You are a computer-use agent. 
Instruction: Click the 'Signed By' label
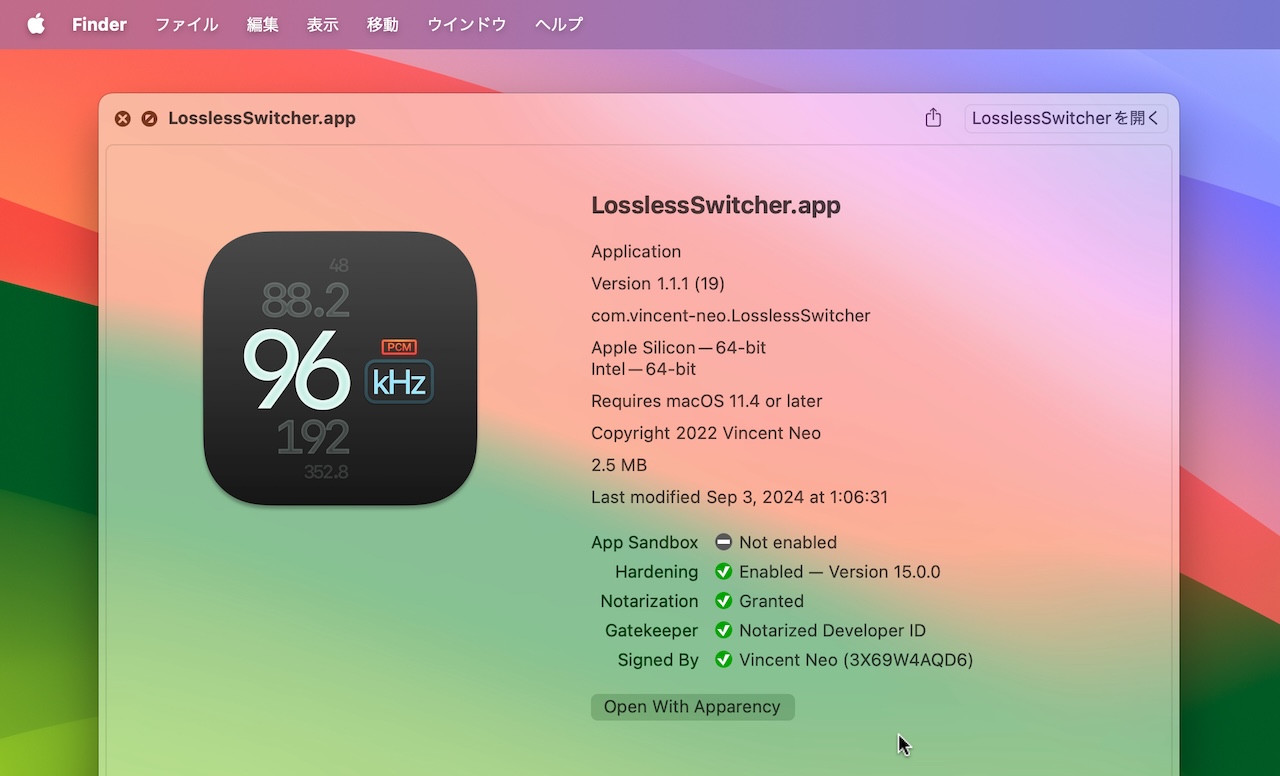pos(658,660)
